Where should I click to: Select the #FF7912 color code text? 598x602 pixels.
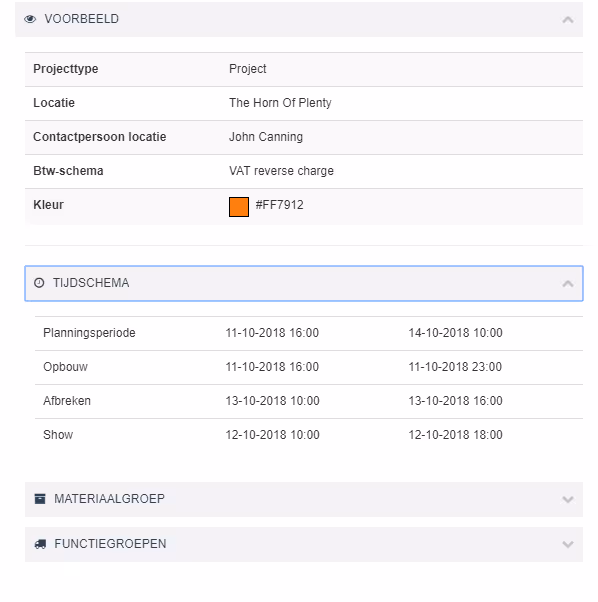tap(279, 205)
